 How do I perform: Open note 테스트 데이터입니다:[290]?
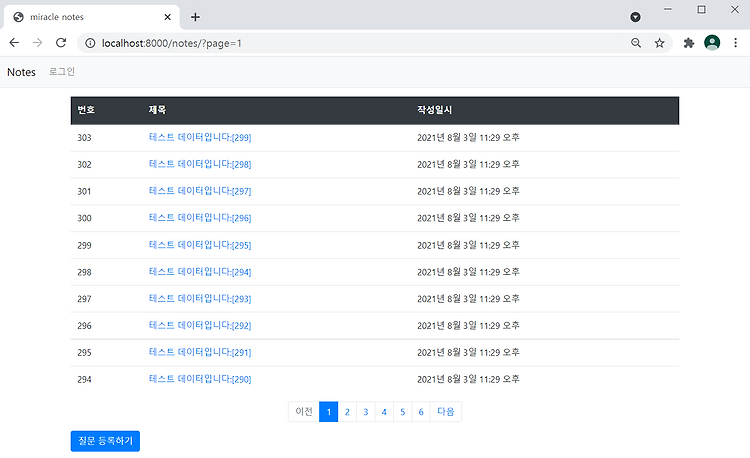[200, 379]
